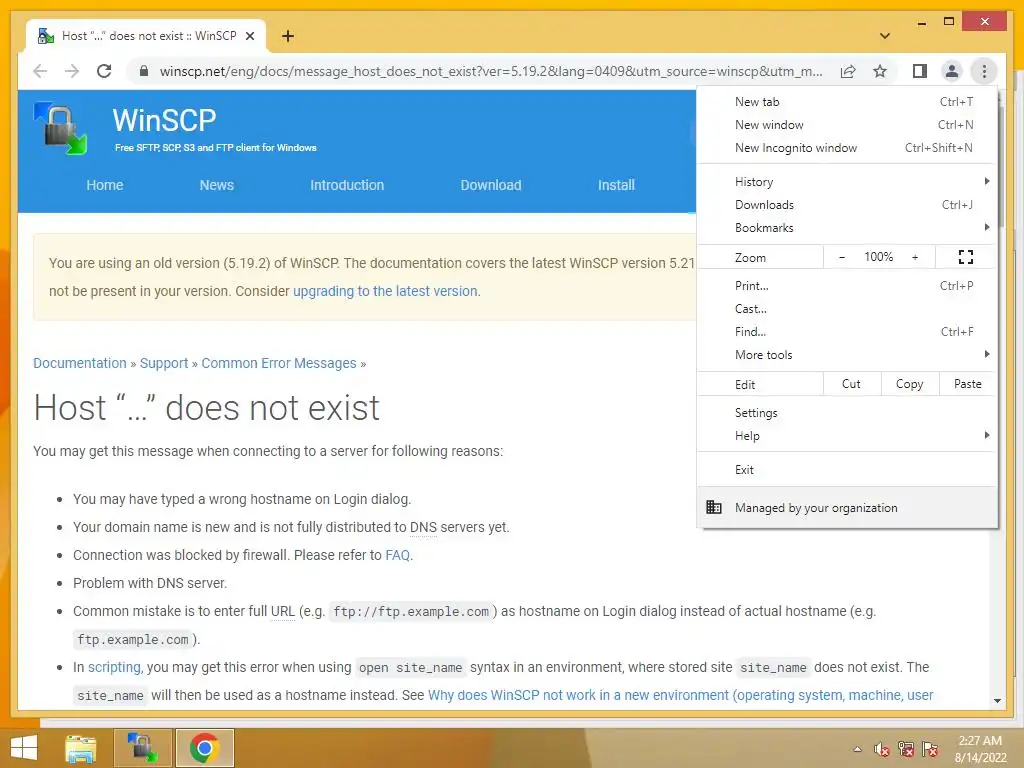Click the WinSCP padlock logo
This screenshot has width=1024, height=768.
61,128
